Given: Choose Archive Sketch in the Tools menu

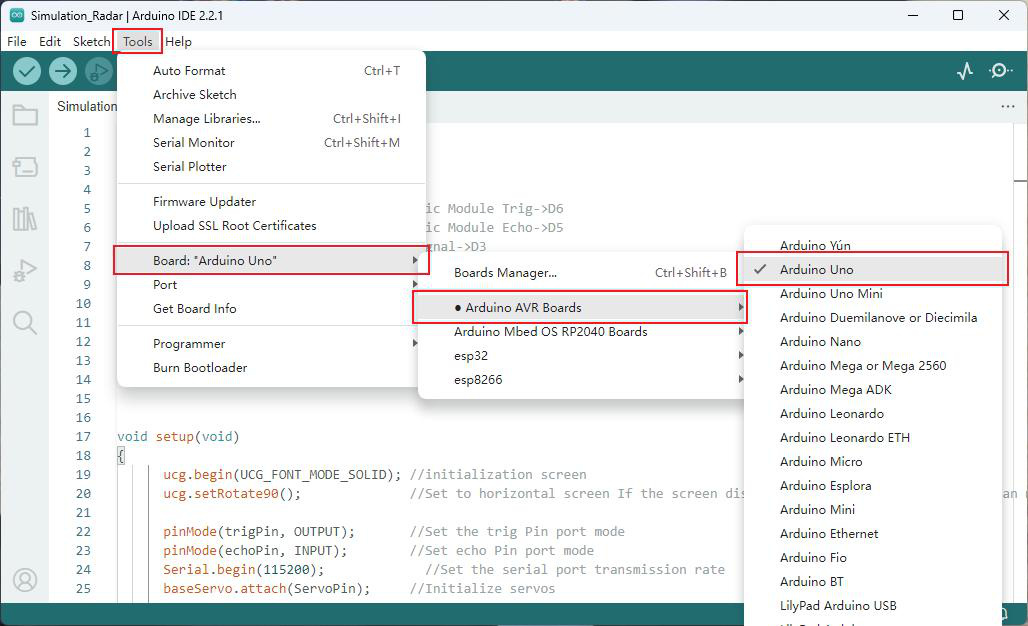Looking at the screenshot, I should point(271,94).
